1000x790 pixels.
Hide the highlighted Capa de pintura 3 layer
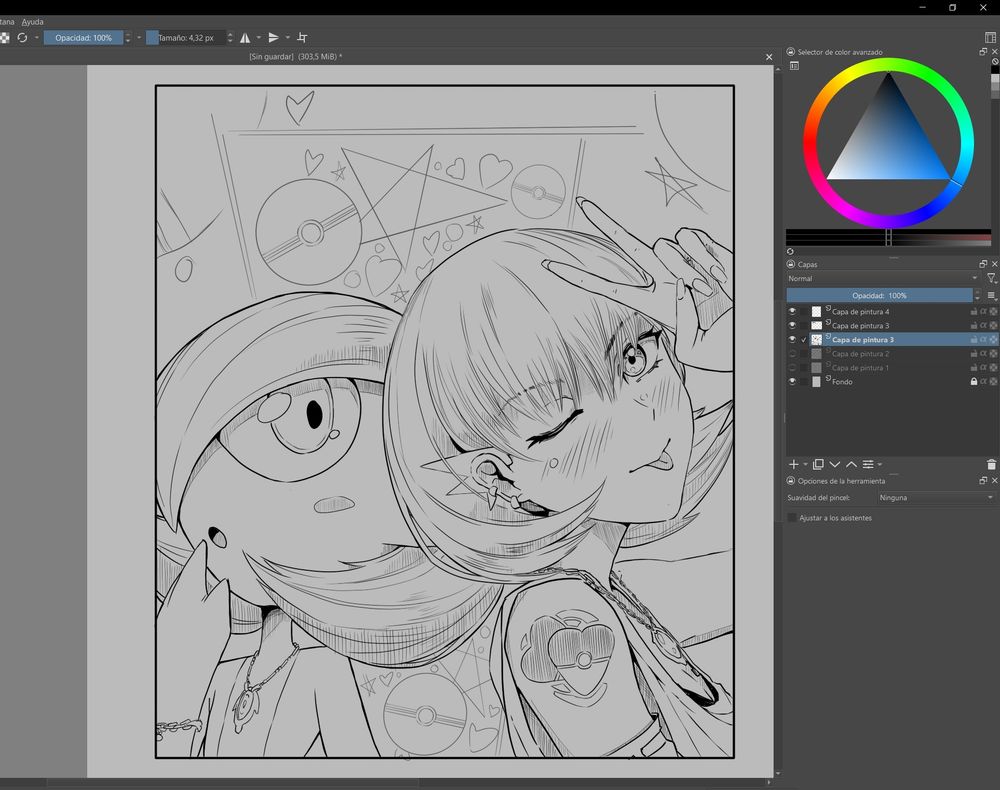[x=792, y=340]
